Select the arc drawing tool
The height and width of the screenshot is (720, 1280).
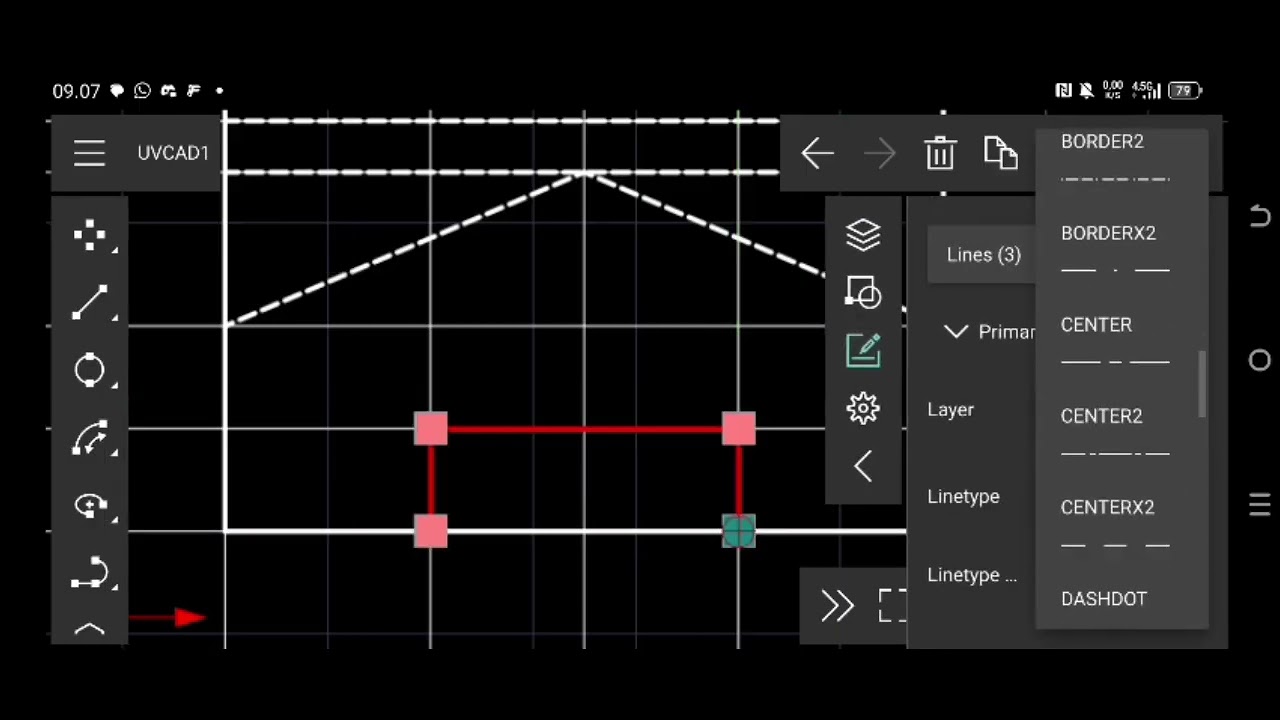click(x=90, y=438)
